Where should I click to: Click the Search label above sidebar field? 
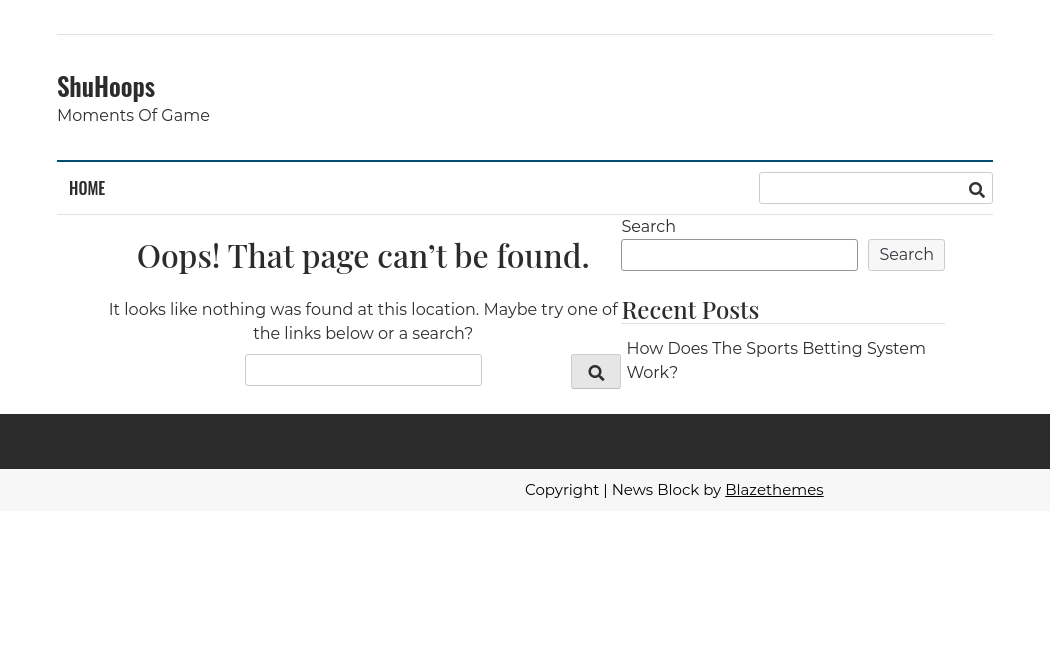pos(648,227)
